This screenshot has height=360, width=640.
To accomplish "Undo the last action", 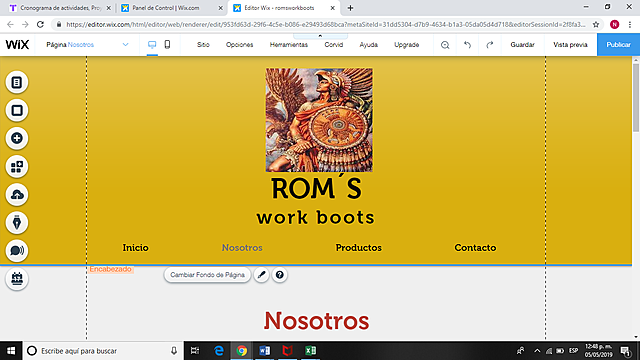I will click(x=467, y=44).
